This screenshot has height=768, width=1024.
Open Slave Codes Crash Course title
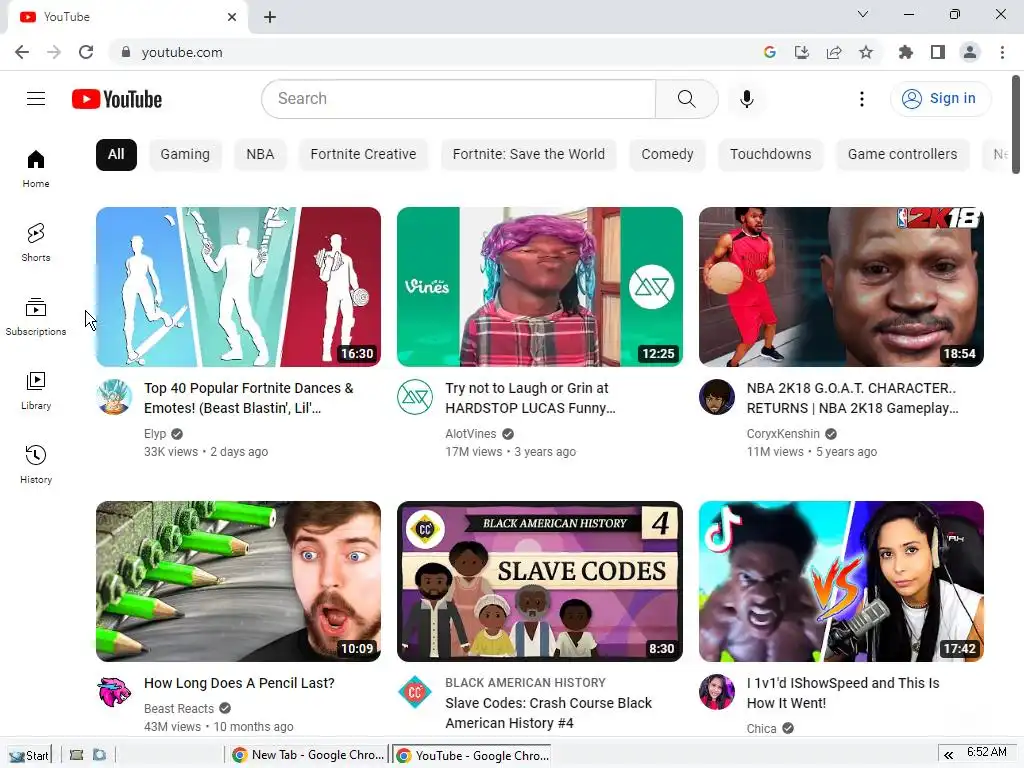[549, 713]
